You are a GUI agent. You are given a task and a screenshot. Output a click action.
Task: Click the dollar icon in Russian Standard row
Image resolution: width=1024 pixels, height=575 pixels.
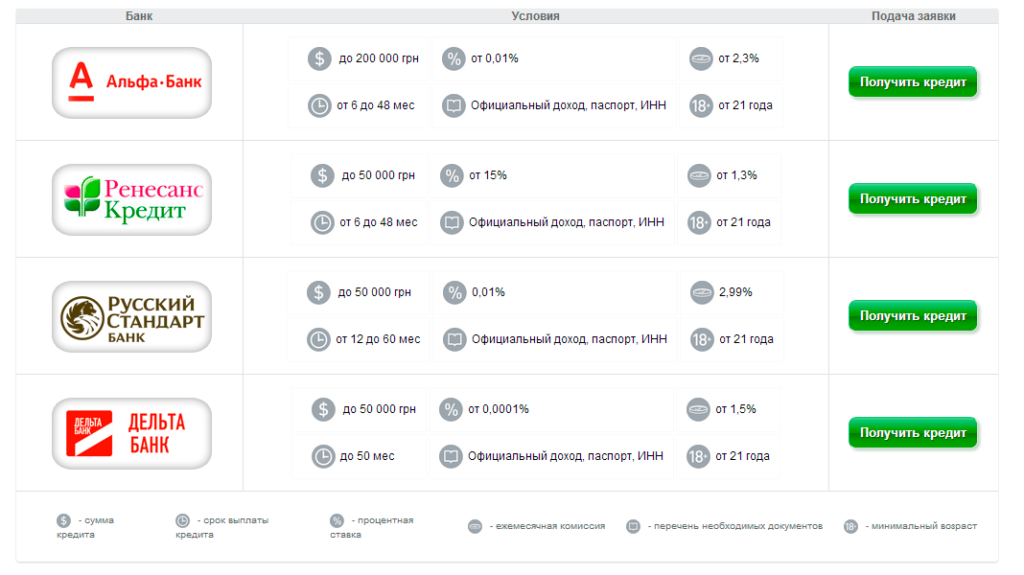(x=318, y=293)
